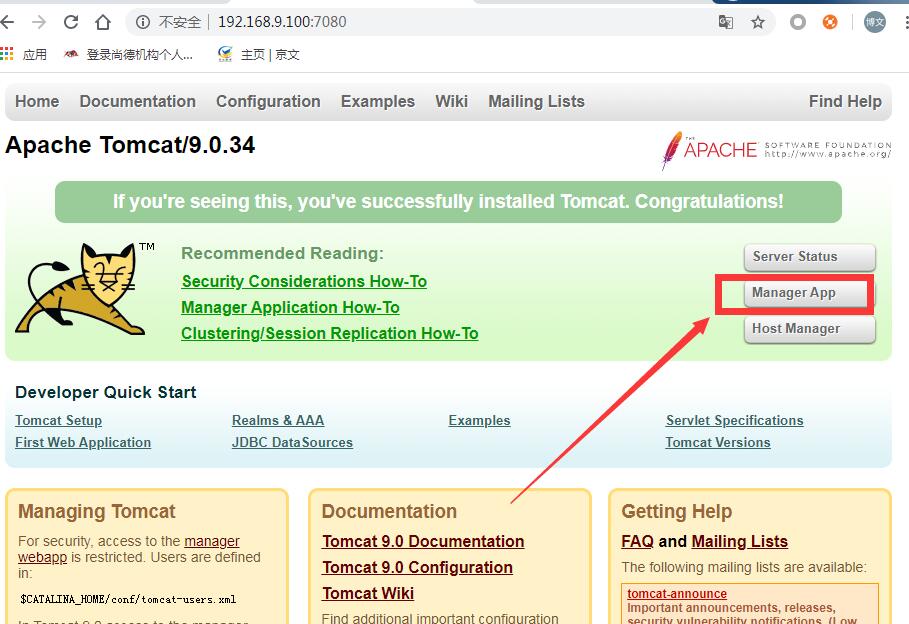Go to browser home page icon
The height and width of the screenshot is (624, 909).
coord(103,22)
